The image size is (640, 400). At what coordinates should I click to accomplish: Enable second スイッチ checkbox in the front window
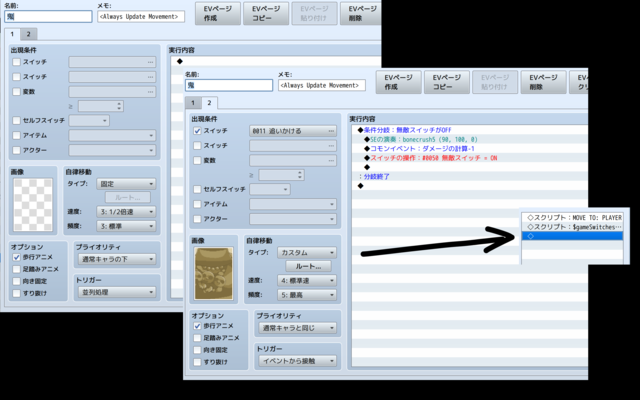pyautogui.click(x=197, y=146)
